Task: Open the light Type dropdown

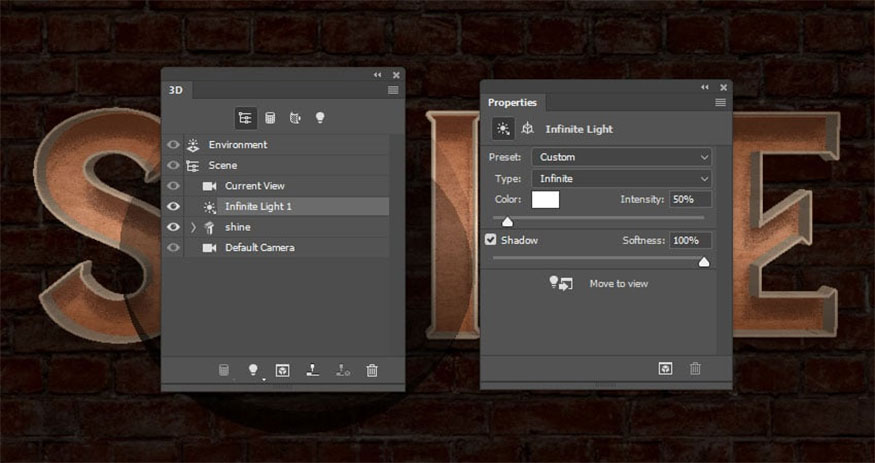Action: point(621,178)
